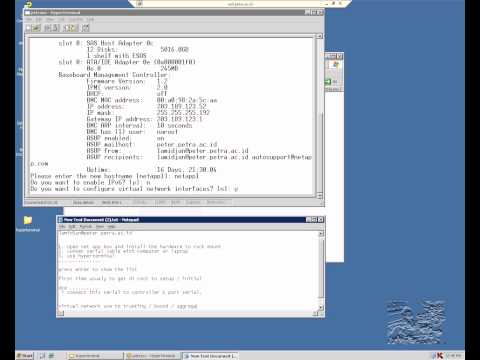The width and height of the screenshot is (480, 360).
Task: Open the Call menu in HyperTerminal
Action: tap(62, 20)
